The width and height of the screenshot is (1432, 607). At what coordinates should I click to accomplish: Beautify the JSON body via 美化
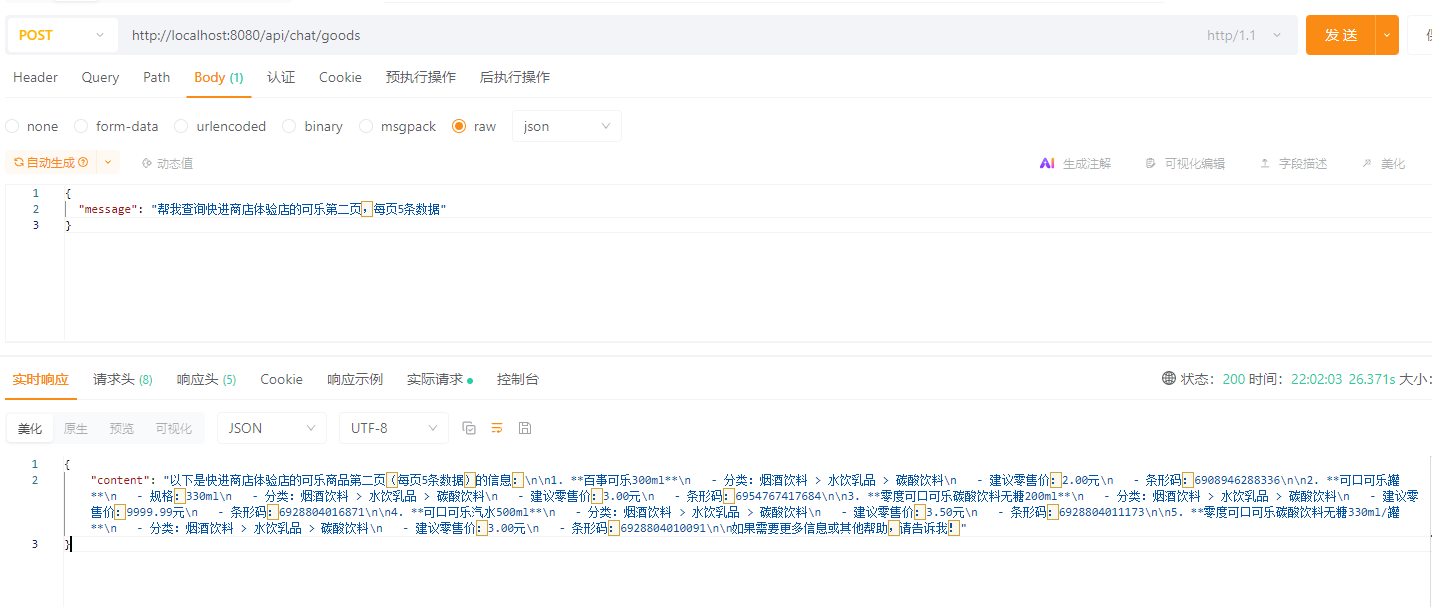(x=1384, y=163)
